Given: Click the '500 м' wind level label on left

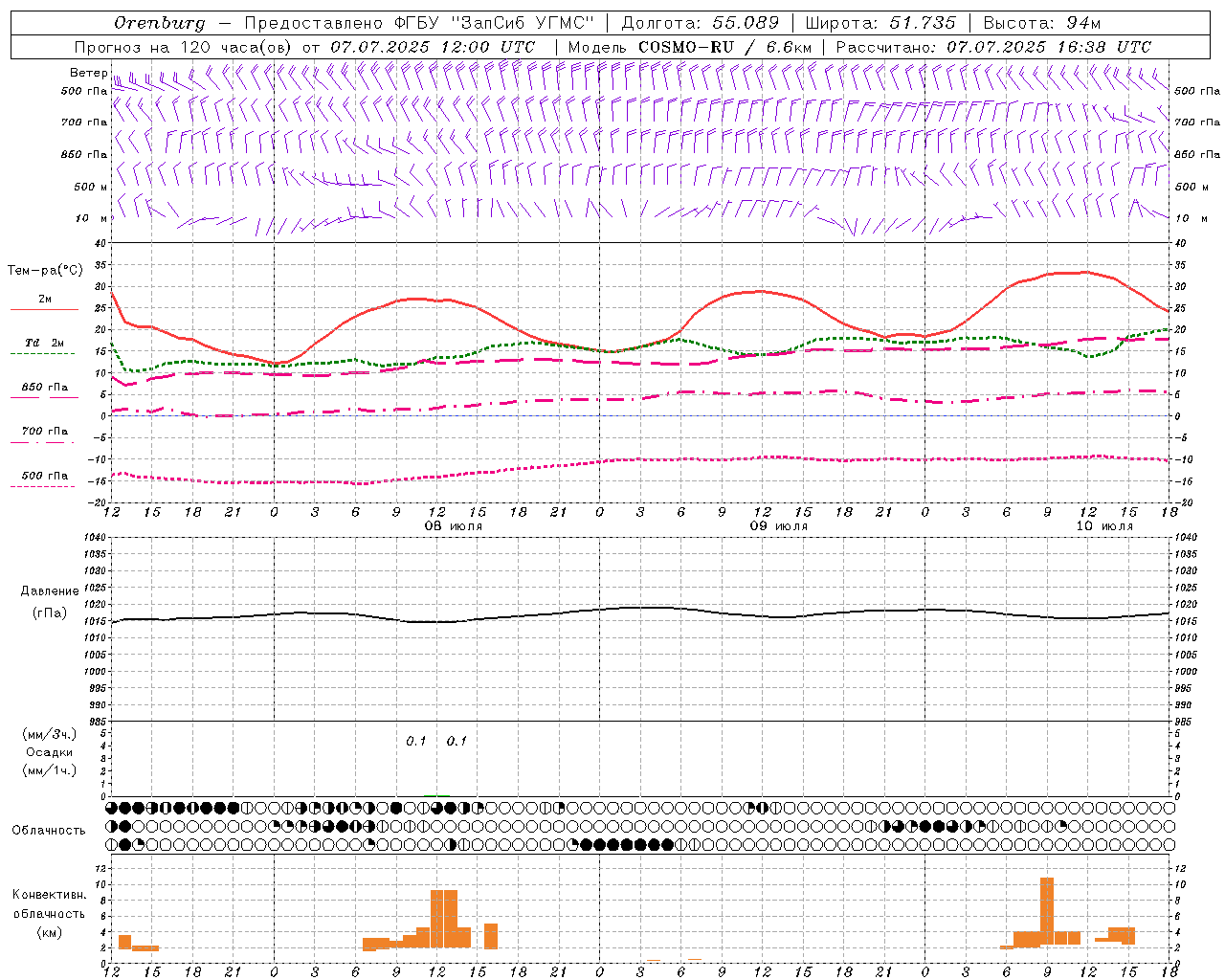Looking at the screenshot, I should coord(91,187).
